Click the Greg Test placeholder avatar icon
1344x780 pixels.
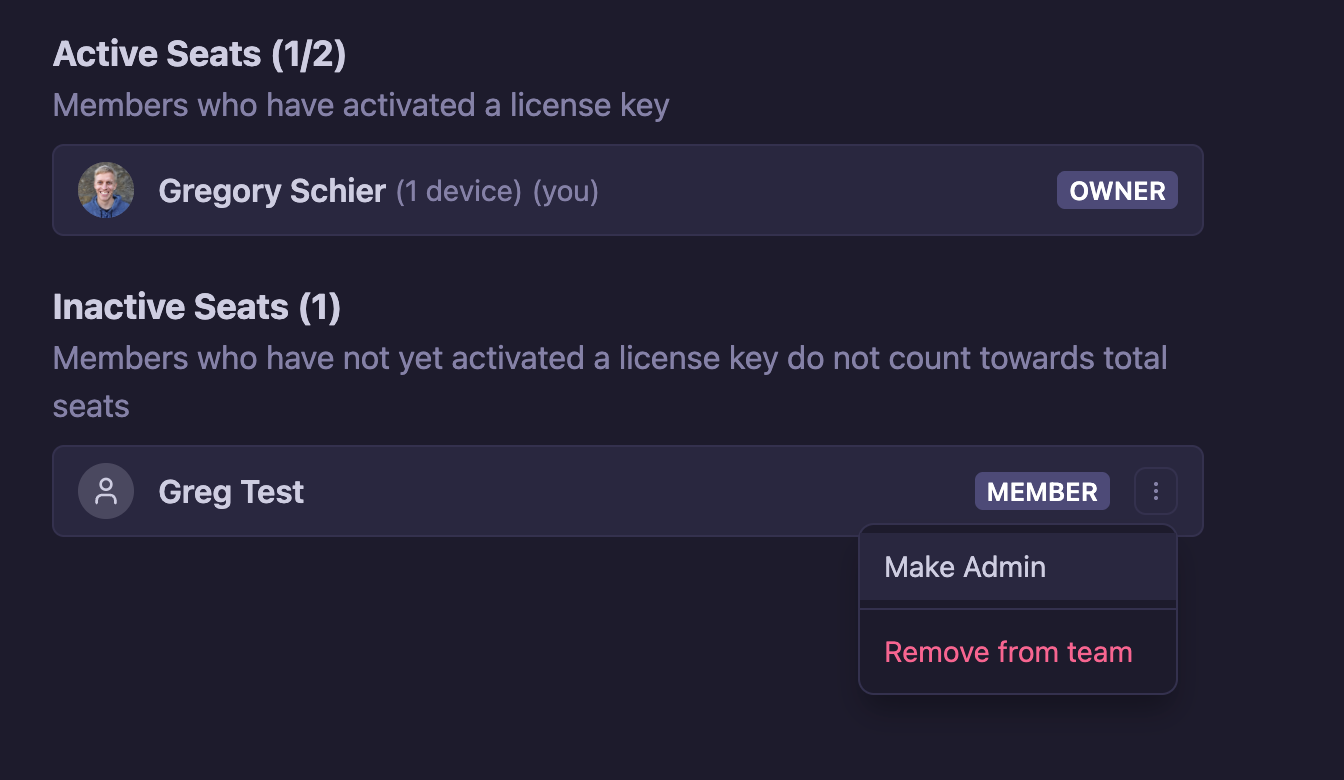pyautogui.click(x=106, y=491)
